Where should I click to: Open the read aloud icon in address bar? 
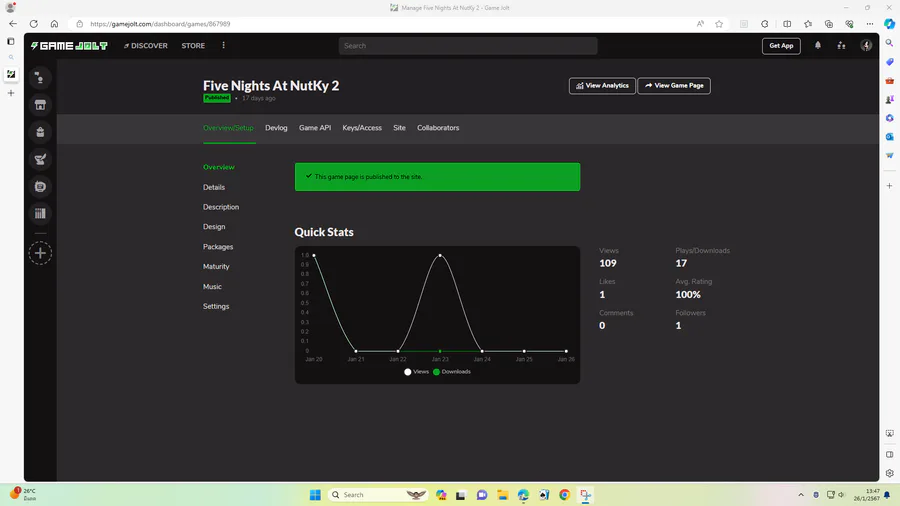pos(700,24)
